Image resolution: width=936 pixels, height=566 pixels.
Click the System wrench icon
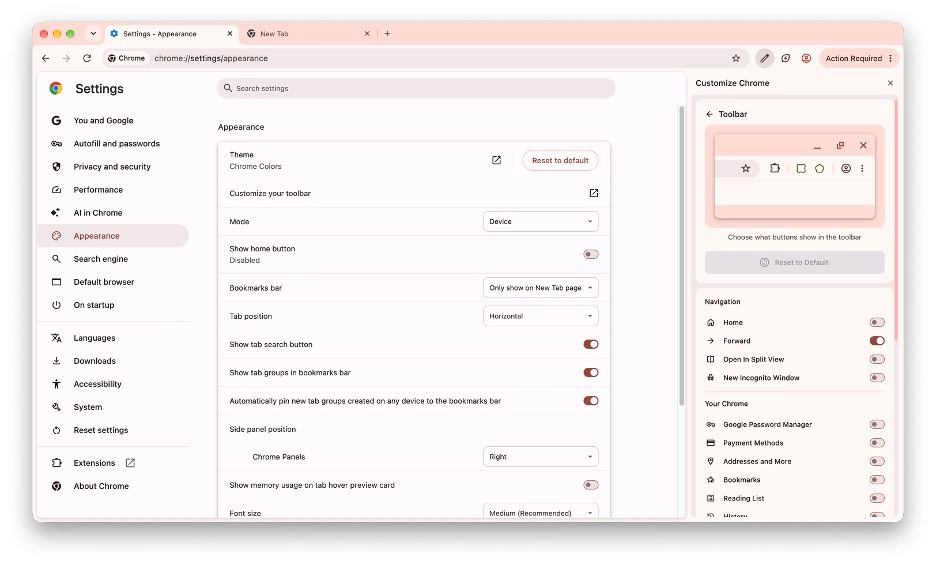(56, 407)
